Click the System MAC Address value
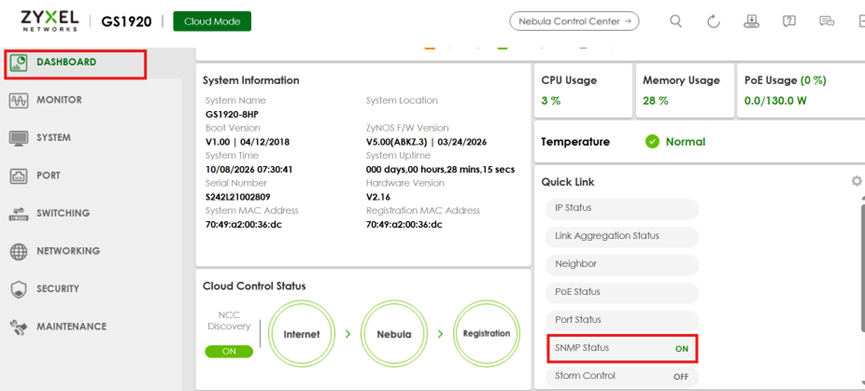The height and width of the screenshot is (391, 865). [243, 225]
